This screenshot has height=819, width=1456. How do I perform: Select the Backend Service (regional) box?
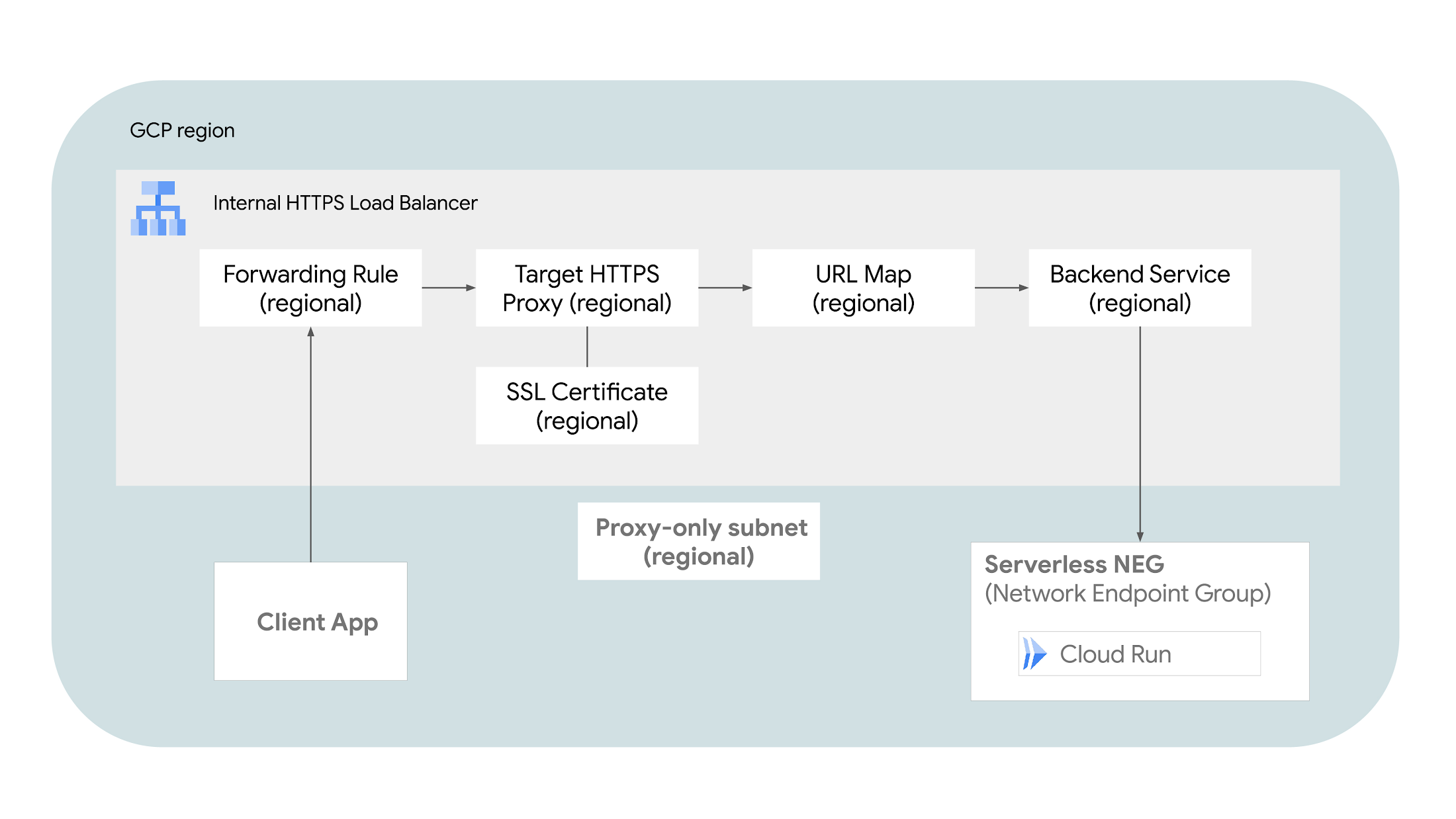click(x=1140, y=288)
